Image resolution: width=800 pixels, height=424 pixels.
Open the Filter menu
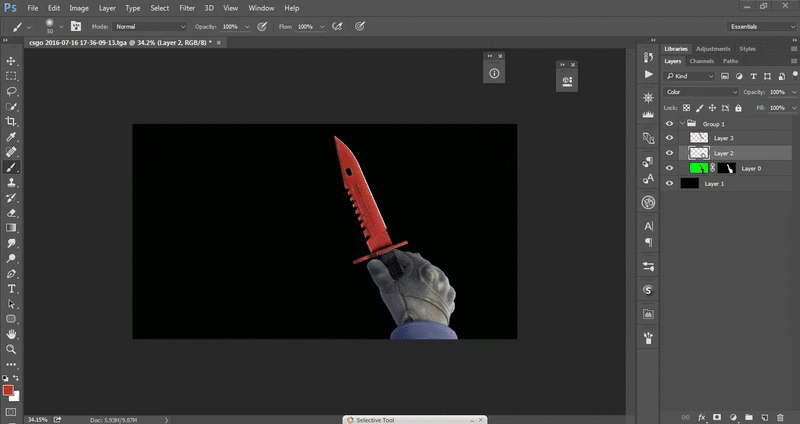click(187, 8)
